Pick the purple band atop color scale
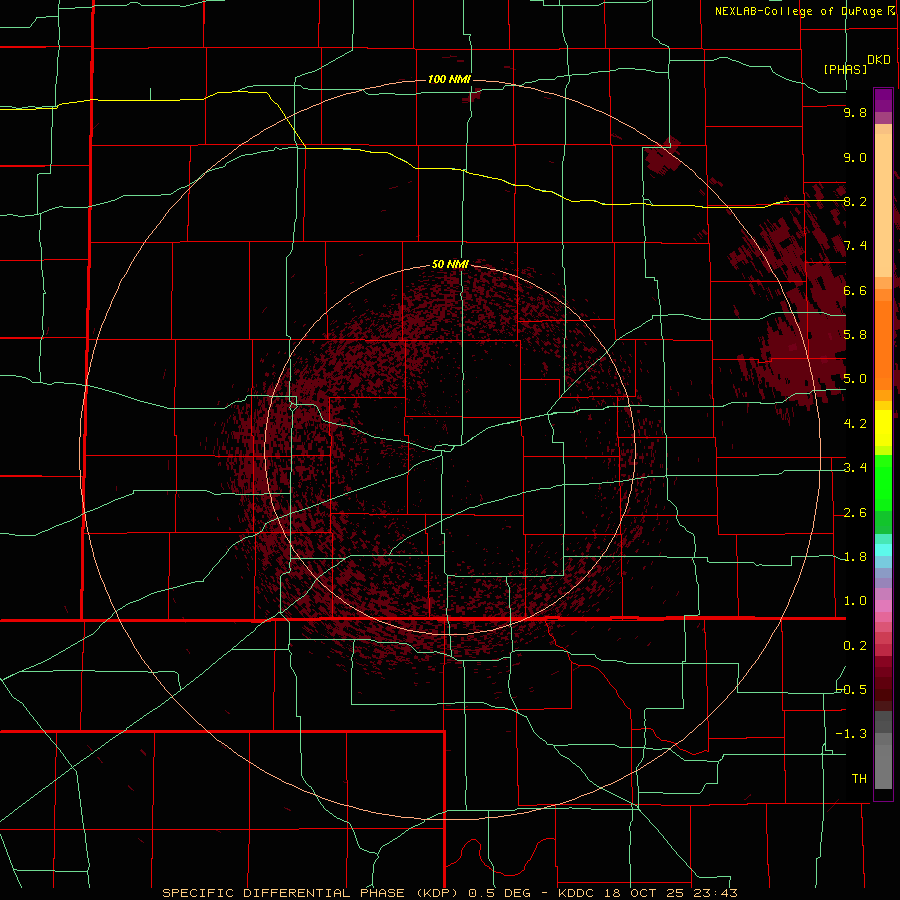 [883, 100]
